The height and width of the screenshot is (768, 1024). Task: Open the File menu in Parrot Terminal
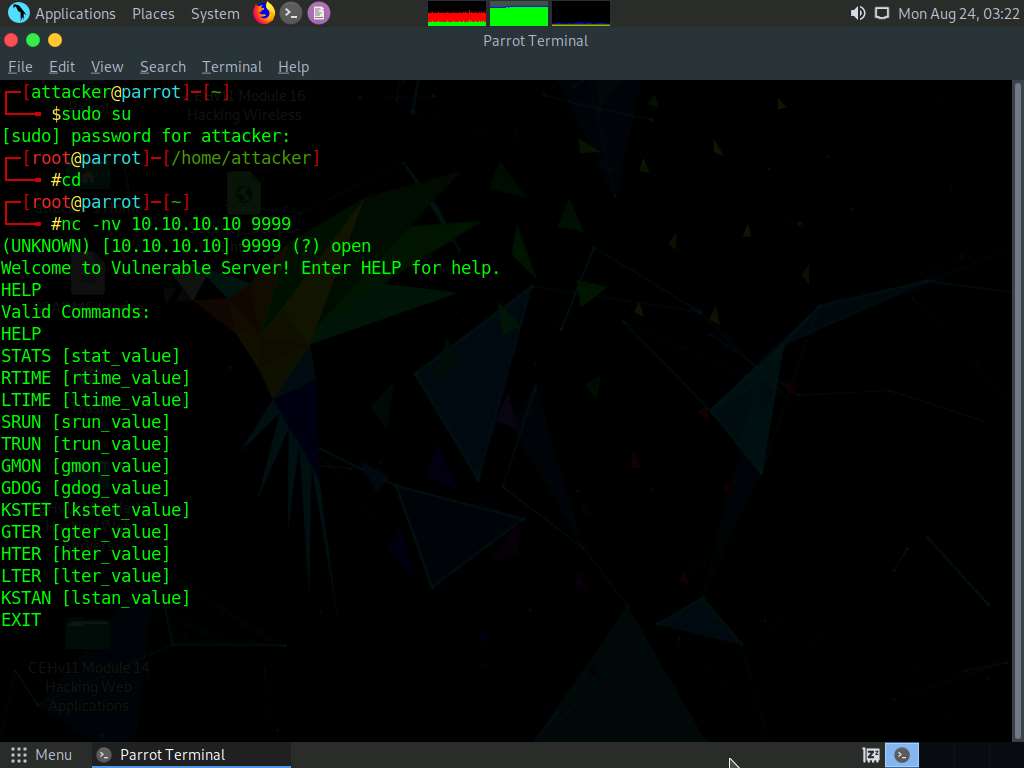pos(20,67)
